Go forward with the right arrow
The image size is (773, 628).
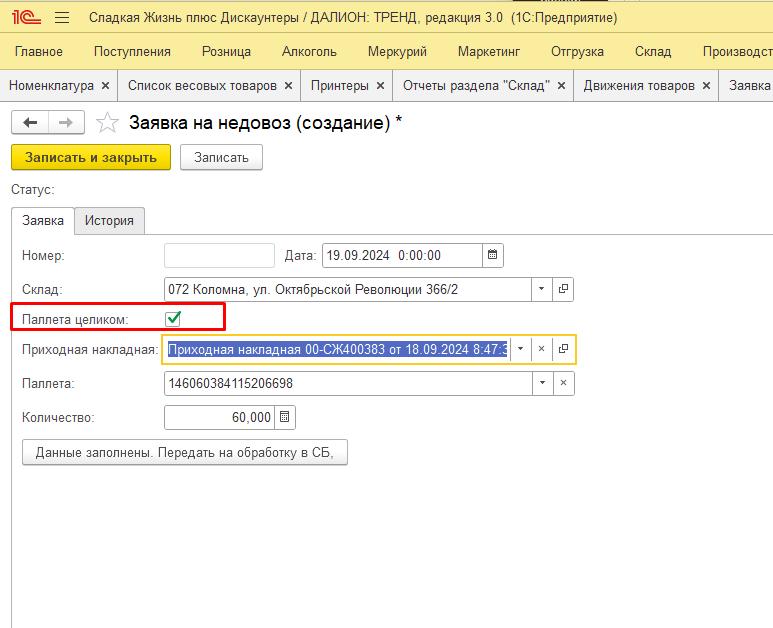66,122
